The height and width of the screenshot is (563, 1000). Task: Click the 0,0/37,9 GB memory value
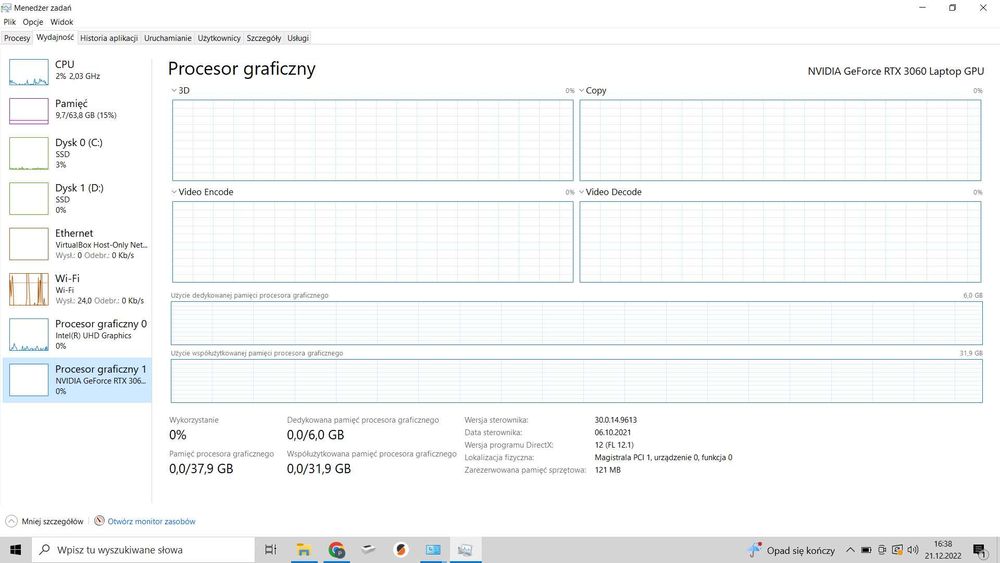pyautogui.click(x=201, y=469)
